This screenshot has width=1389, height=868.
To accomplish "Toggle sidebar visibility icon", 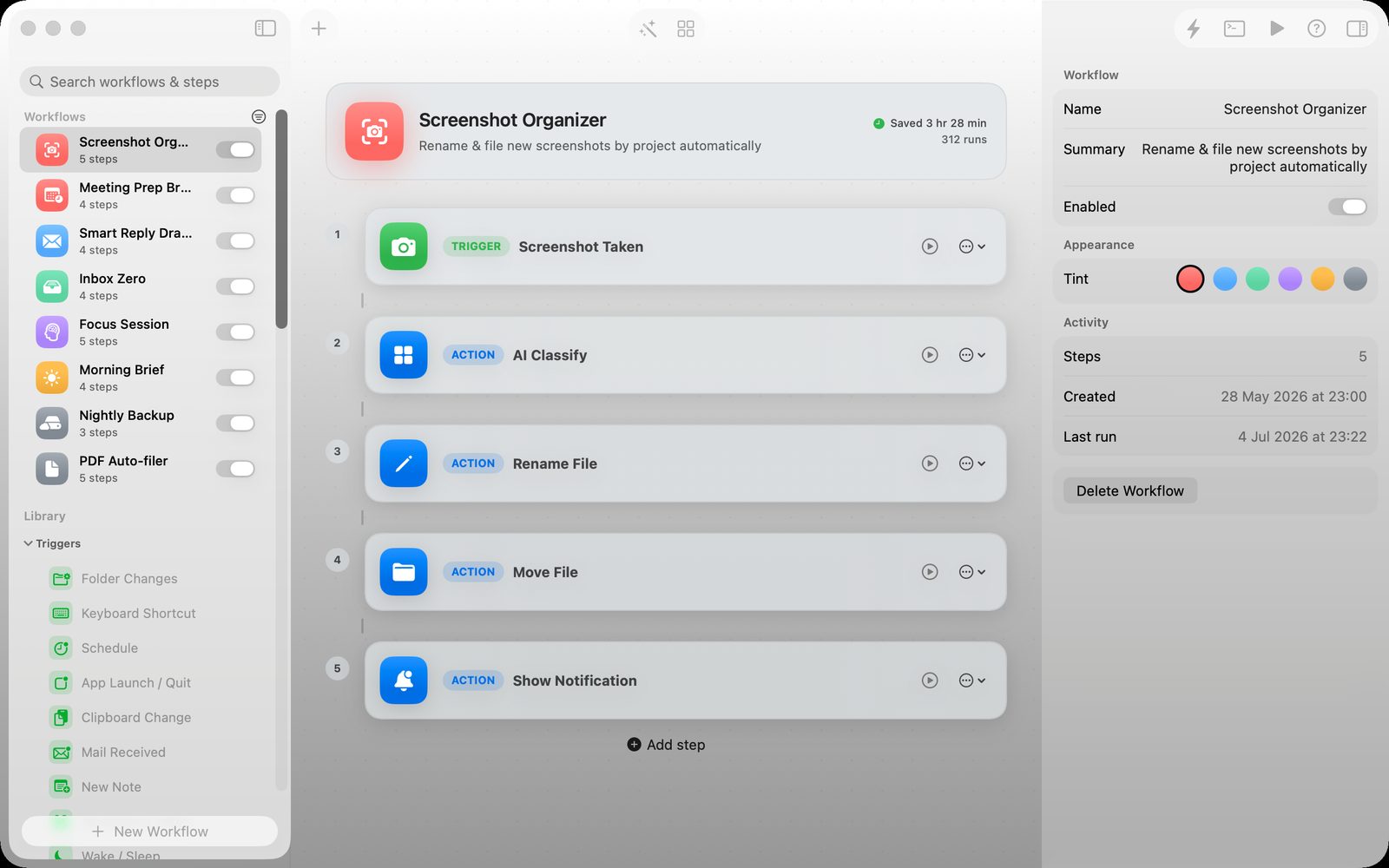I will pyautogui.click(x=266, y=29).
